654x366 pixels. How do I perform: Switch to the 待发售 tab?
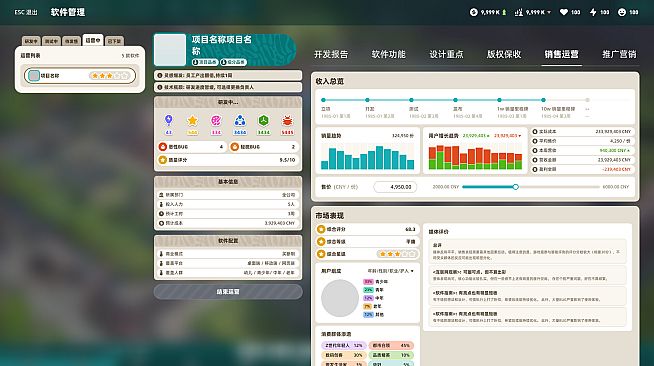coord(72,41)
